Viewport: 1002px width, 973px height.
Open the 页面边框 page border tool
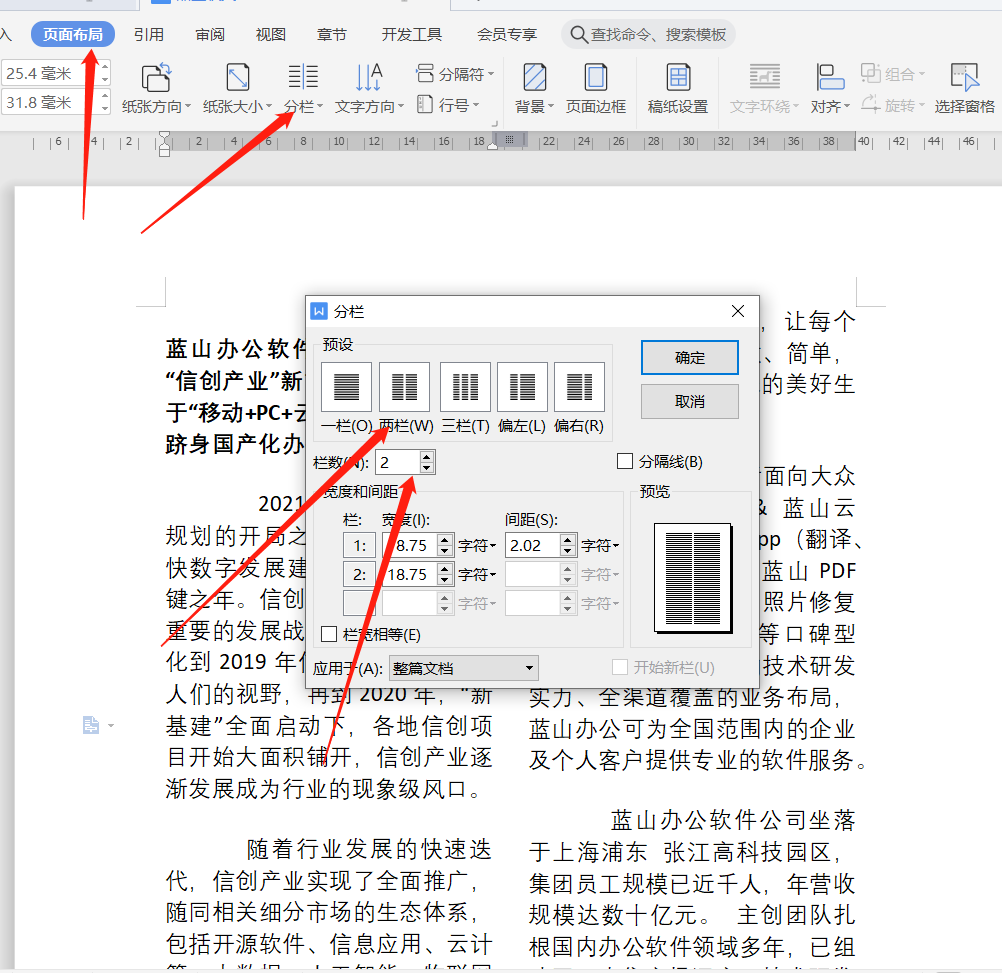point(596,88)
